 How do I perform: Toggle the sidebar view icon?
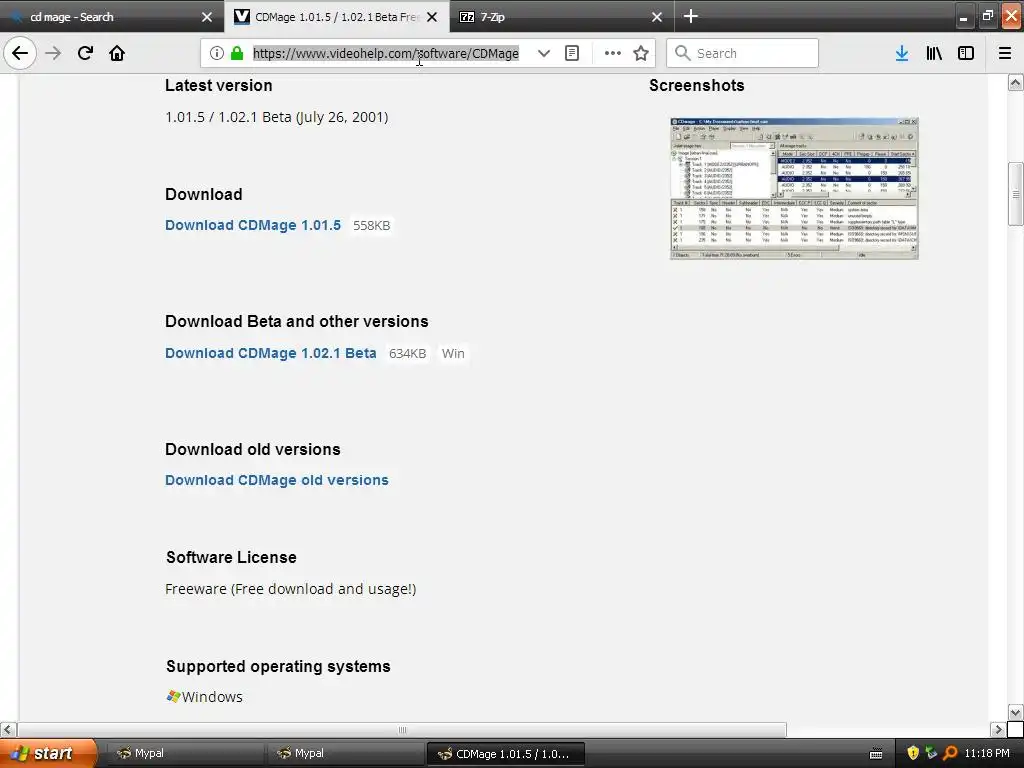click(966, 53)
